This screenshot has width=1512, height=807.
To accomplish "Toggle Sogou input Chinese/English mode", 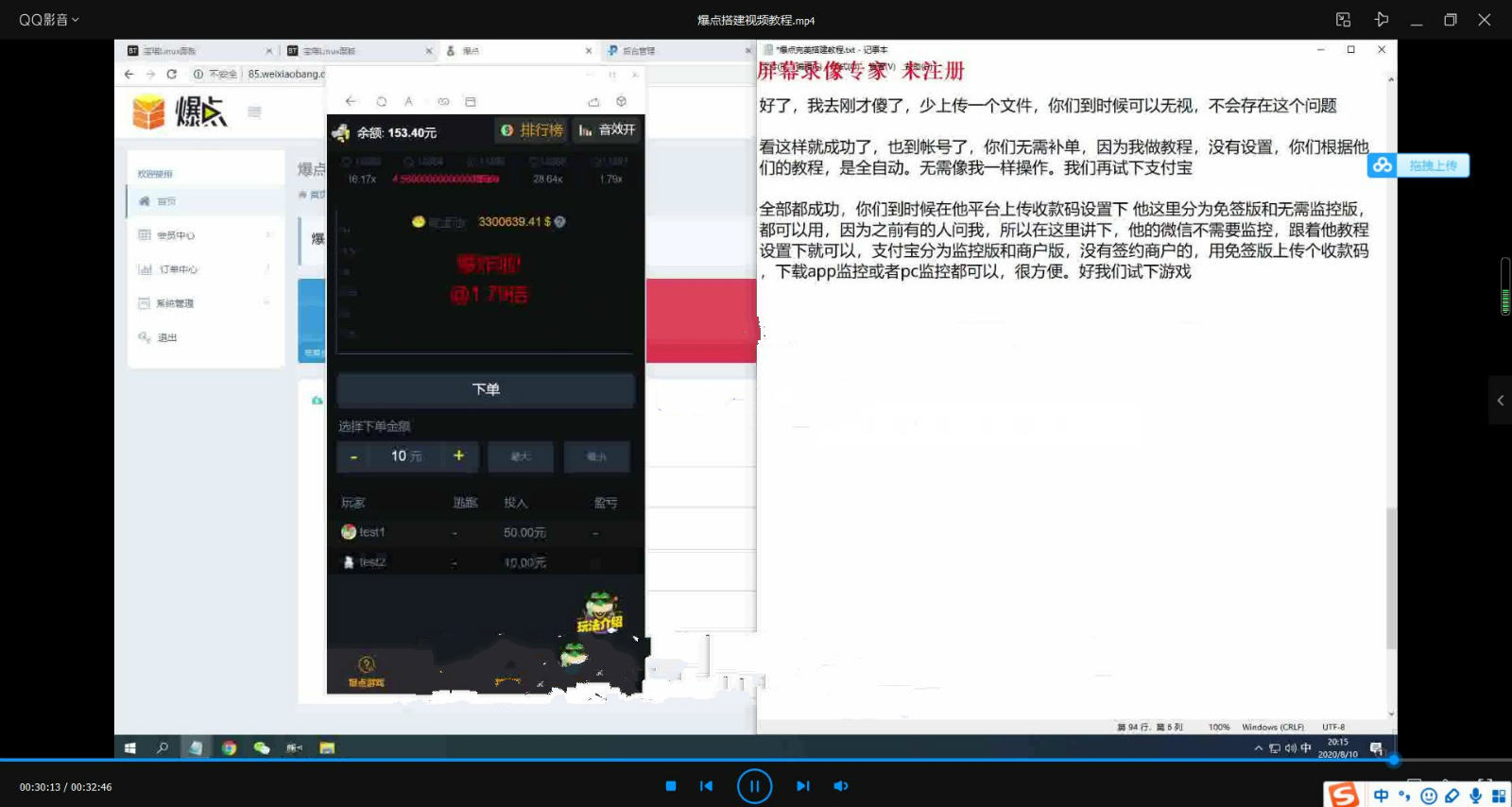I will 1382,796.
